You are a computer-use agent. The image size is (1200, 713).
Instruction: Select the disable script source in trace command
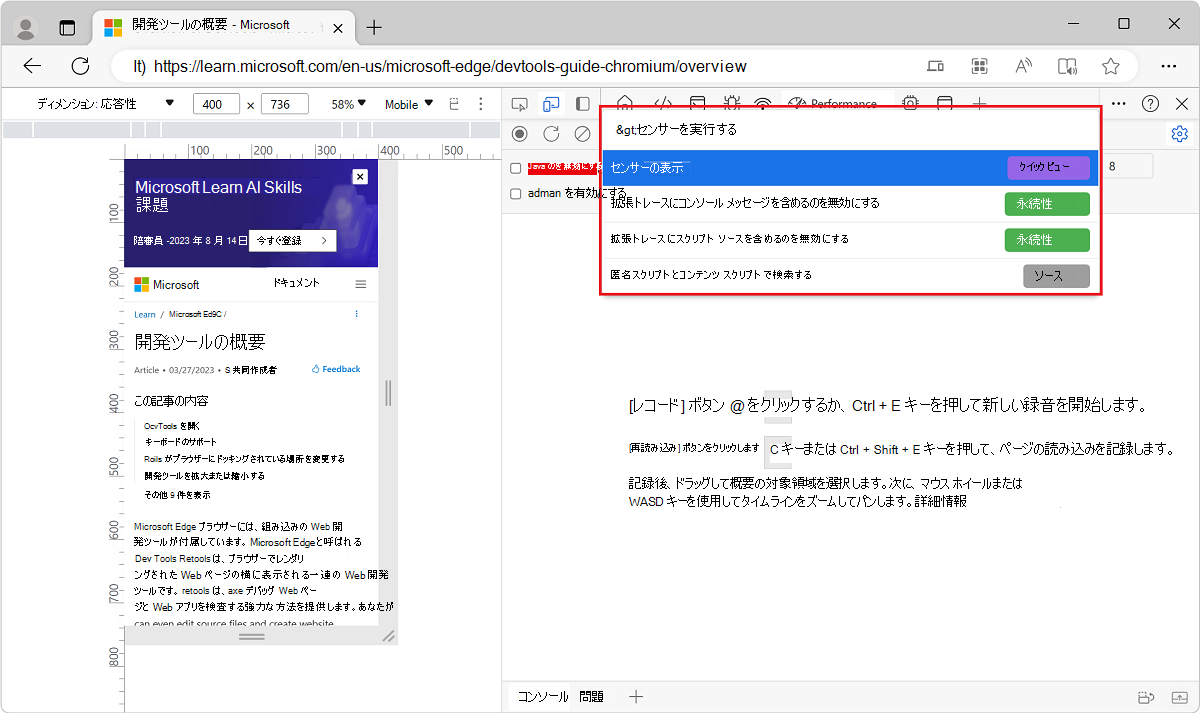pos(850,240)
